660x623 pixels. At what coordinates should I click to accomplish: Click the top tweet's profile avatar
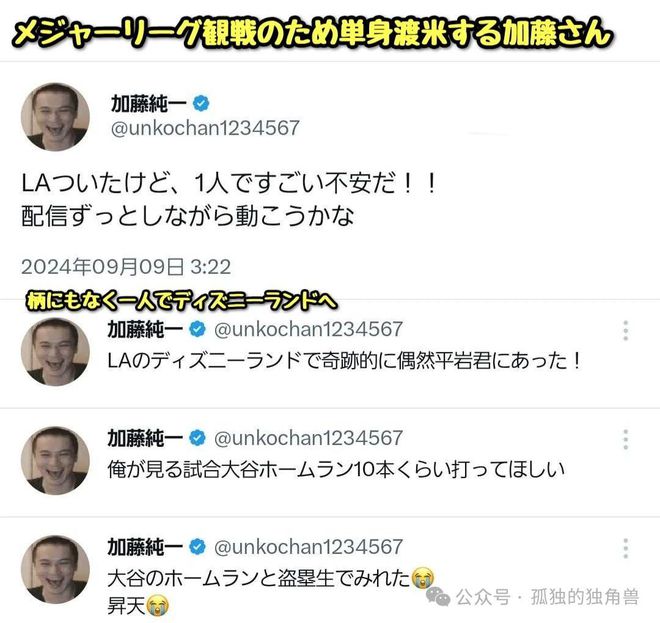(x=55, y=117)
